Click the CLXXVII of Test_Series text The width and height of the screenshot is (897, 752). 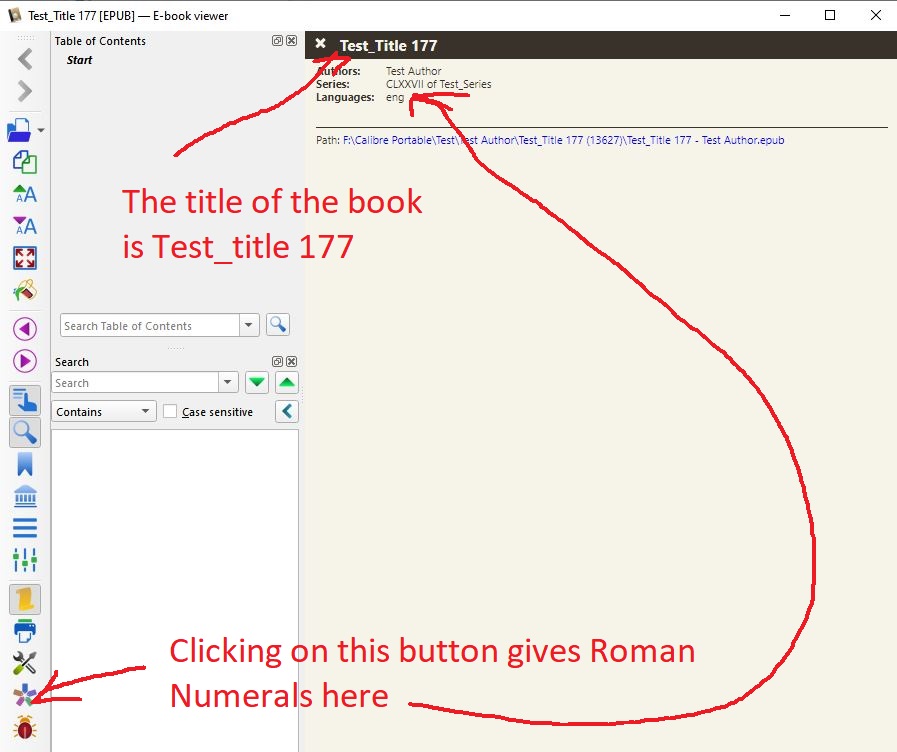[438, 84]
